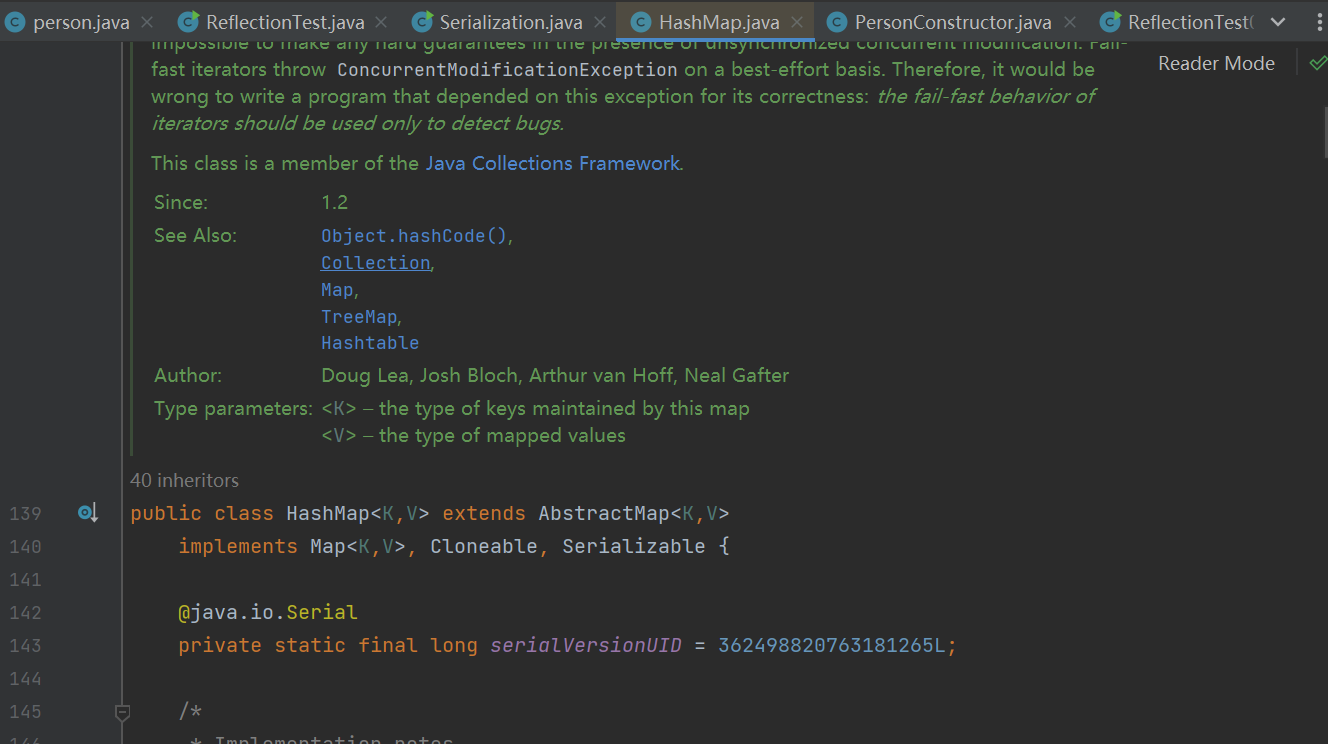
Task: Switch to the ReflectionTest.java tab
Action: click(285, 22)
